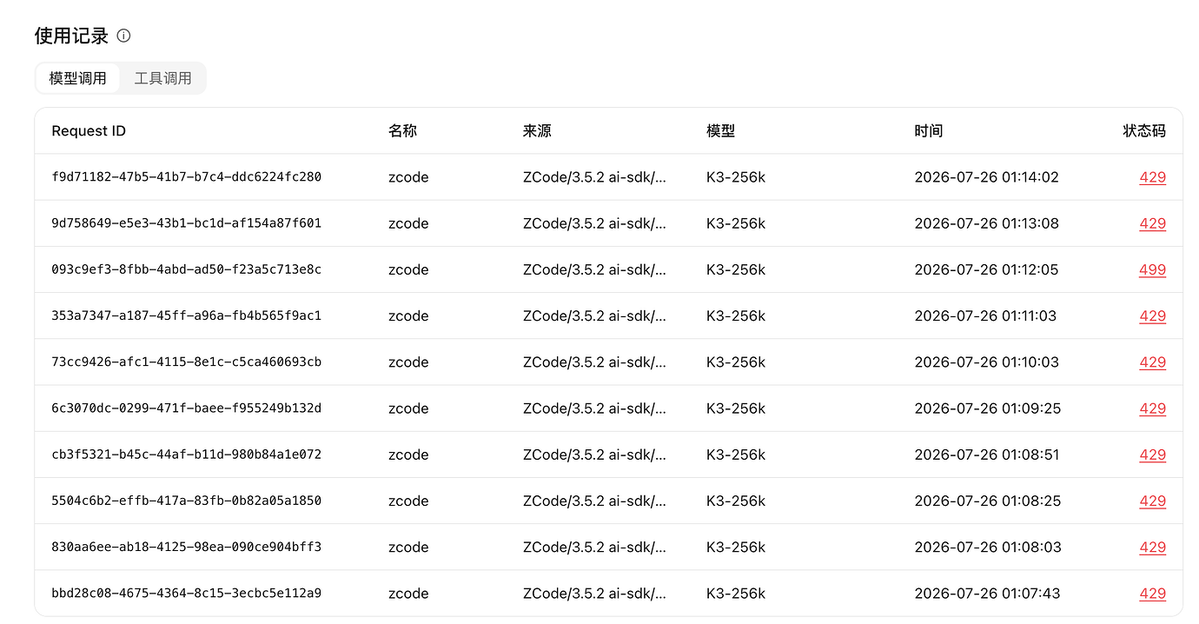Click the info icon beside 使用记录

pos(123,35)
